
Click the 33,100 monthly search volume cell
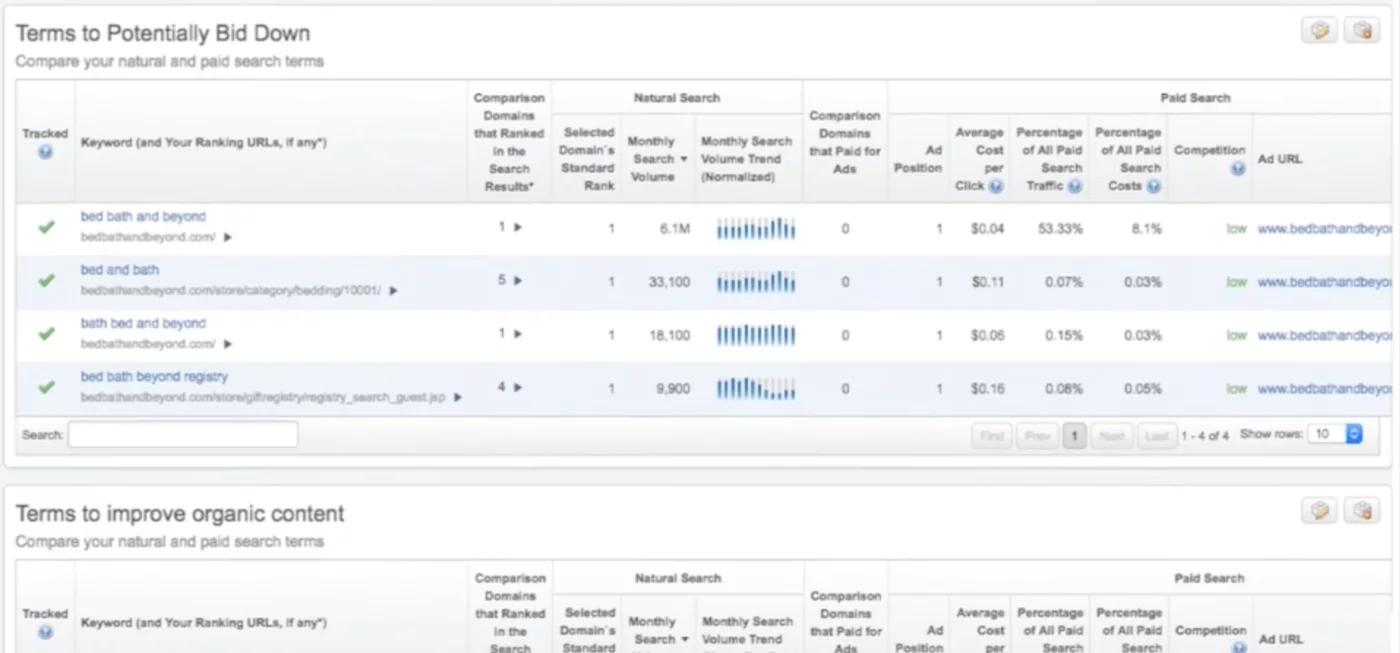tap(669, 282)
